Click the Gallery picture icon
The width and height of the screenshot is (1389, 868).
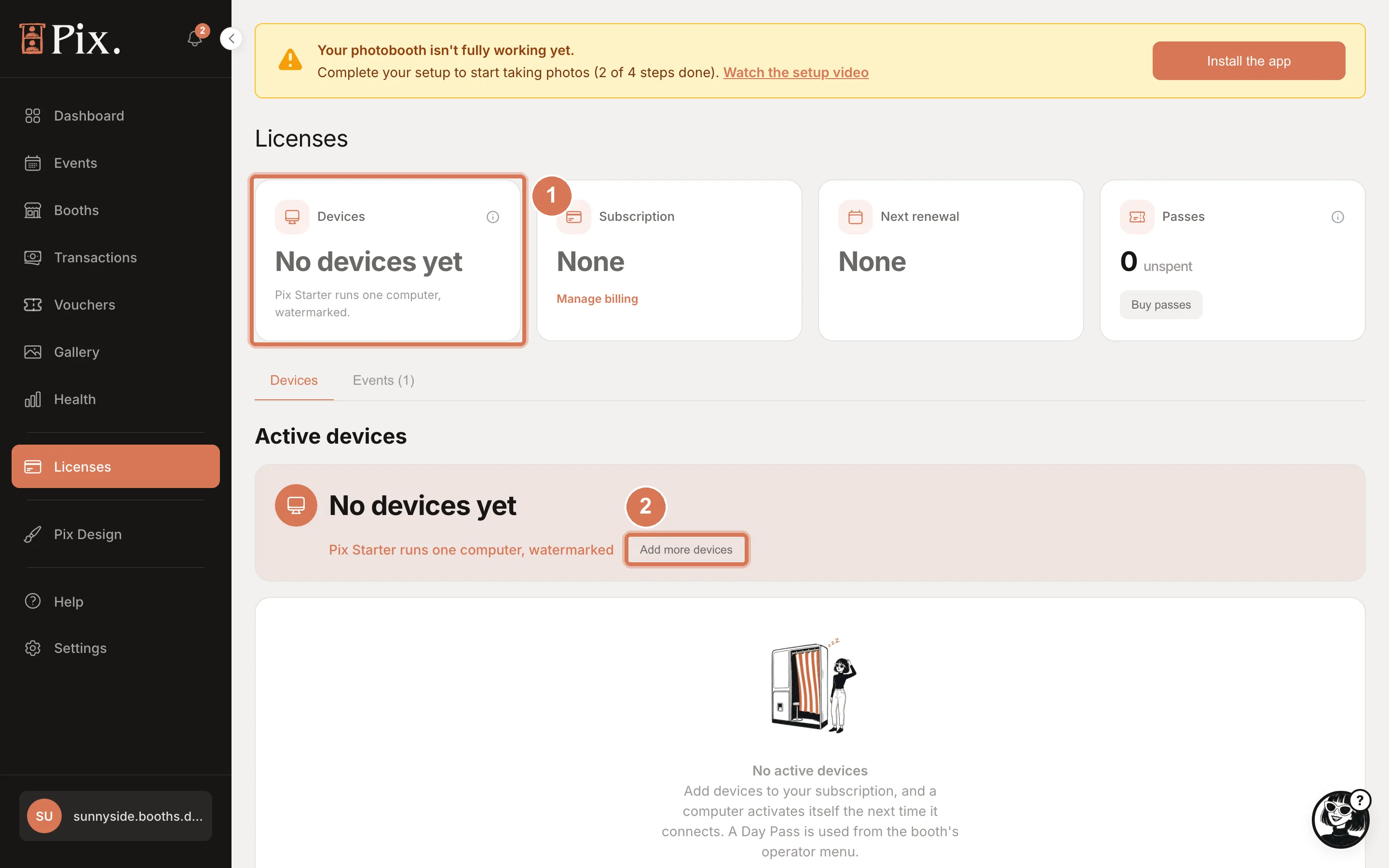pos(33,352)
